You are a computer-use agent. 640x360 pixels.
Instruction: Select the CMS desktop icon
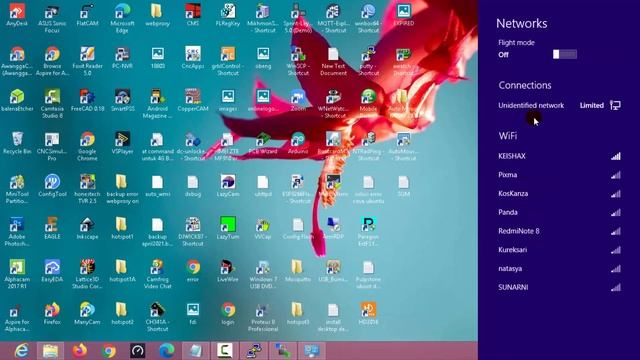pyautogui.click(x=193, y=15)
